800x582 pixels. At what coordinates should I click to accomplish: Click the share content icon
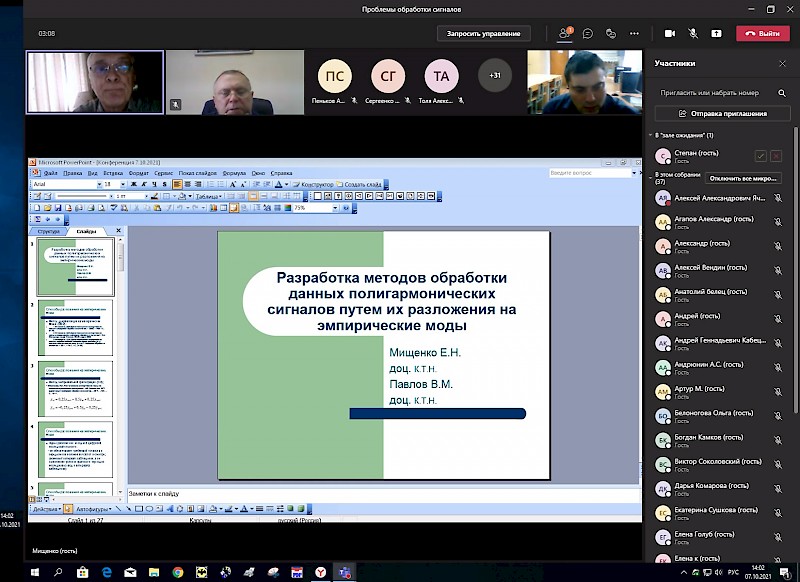coord(716,33)
